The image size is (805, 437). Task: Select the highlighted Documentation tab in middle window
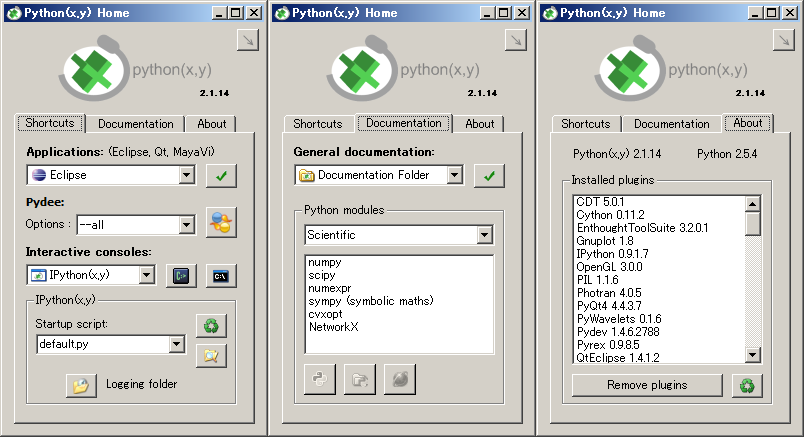(x=404, y=124)
